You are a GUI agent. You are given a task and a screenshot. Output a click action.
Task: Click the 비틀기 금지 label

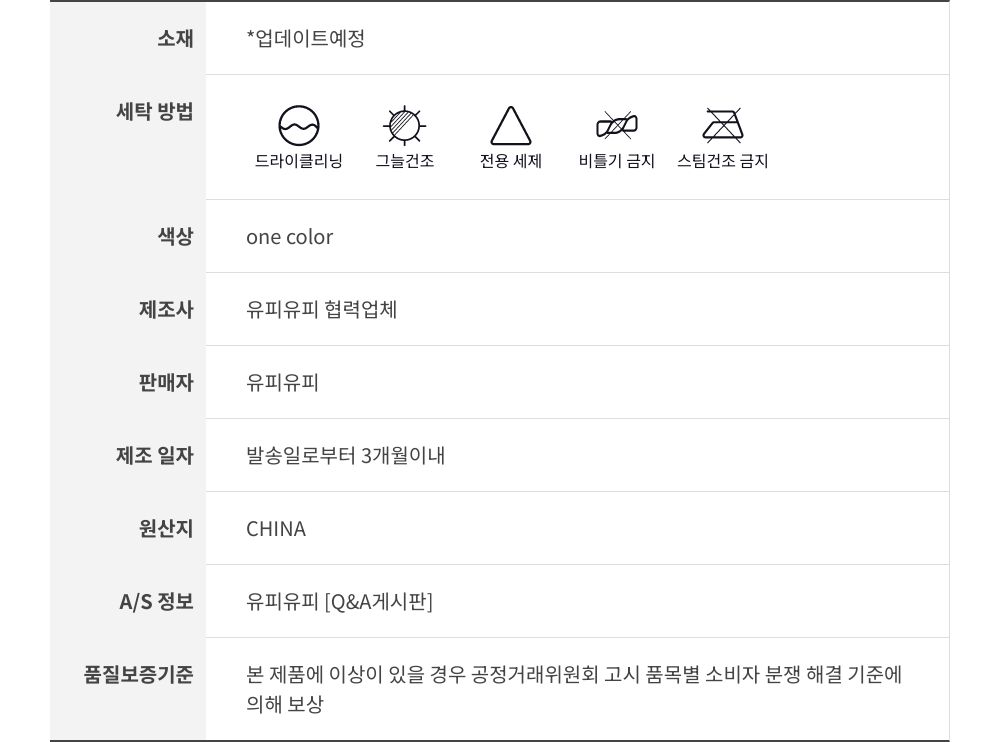point(617,161)
